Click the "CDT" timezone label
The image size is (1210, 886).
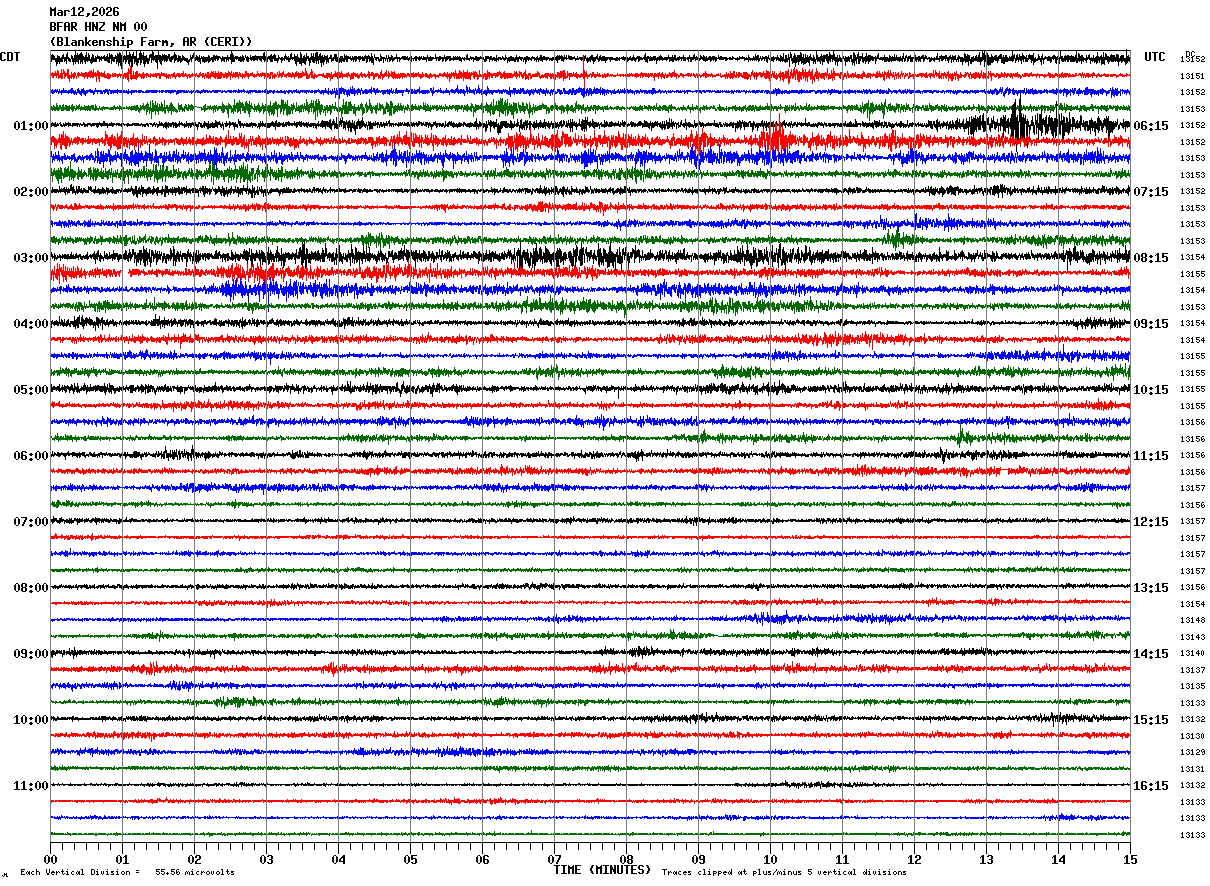(x=10, y=57)
